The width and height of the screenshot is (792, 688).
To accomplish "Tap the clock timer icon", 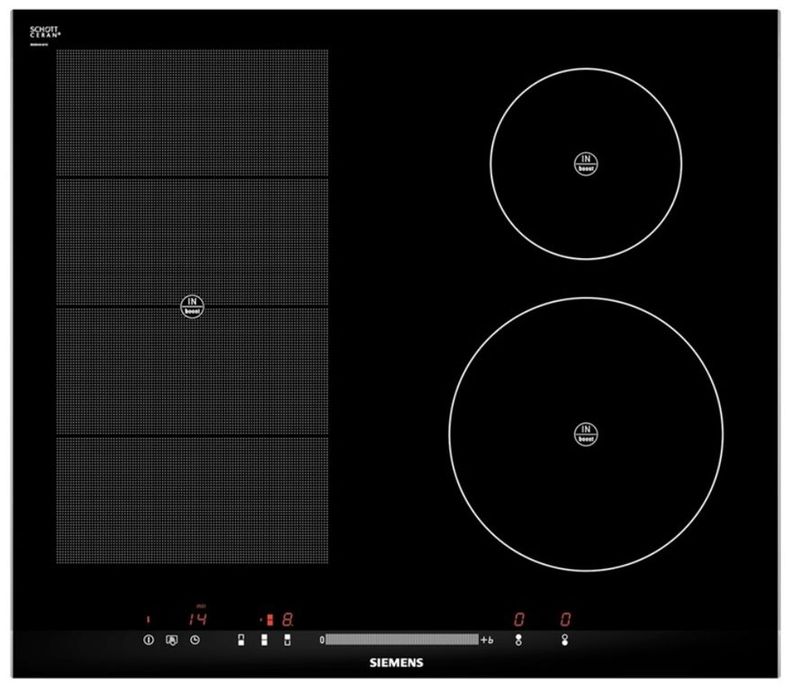I will tap(196, 640).
